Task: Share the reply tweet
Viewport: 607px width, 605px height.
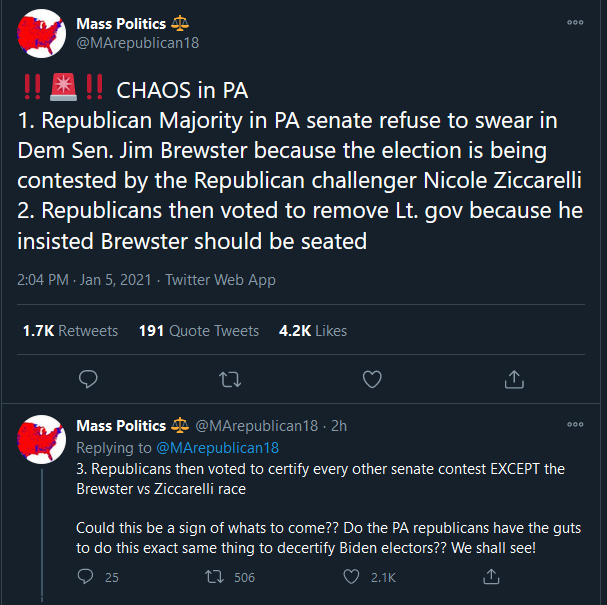Action: (x=491, y=577)
